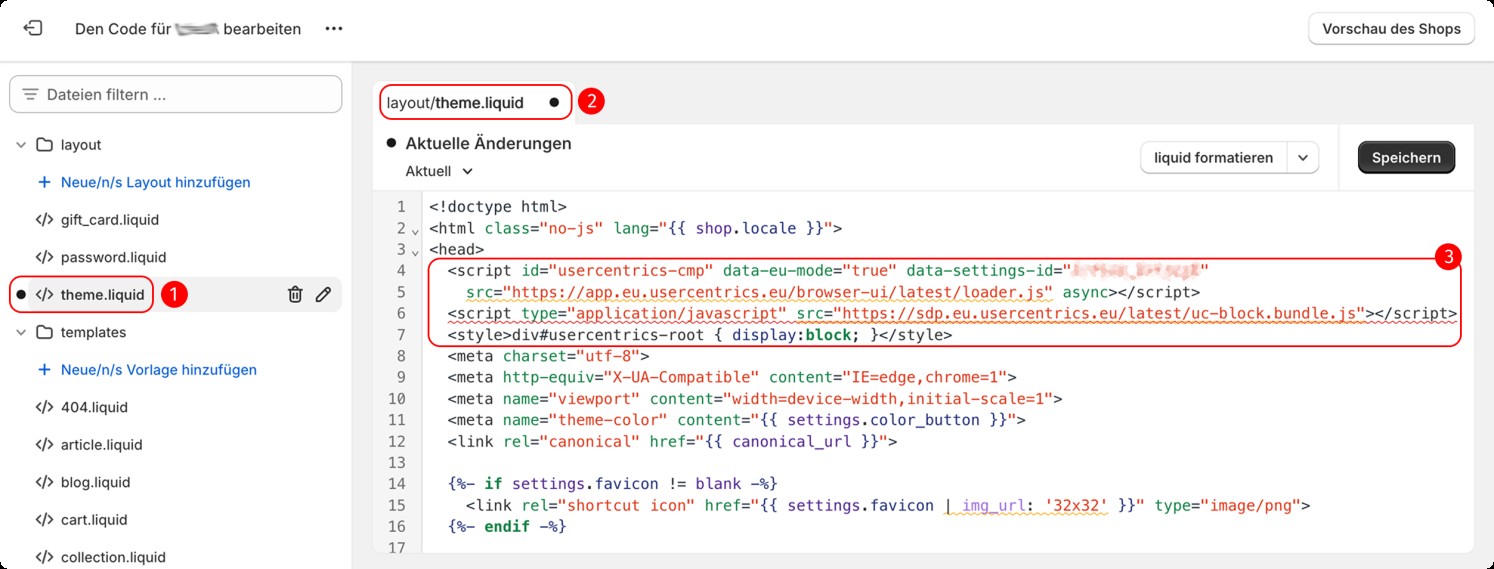The image size is (1494, 569).
Task: Click Vorschau des Shops button
Action: 1391,28
